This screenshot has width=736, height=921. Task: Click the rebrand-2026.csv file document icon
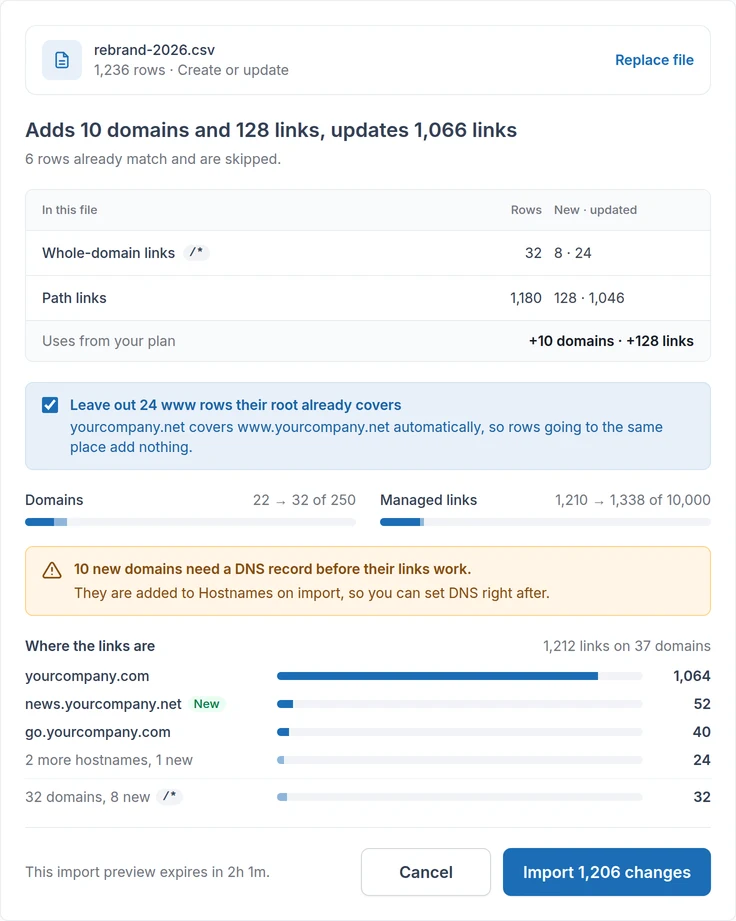62,60
